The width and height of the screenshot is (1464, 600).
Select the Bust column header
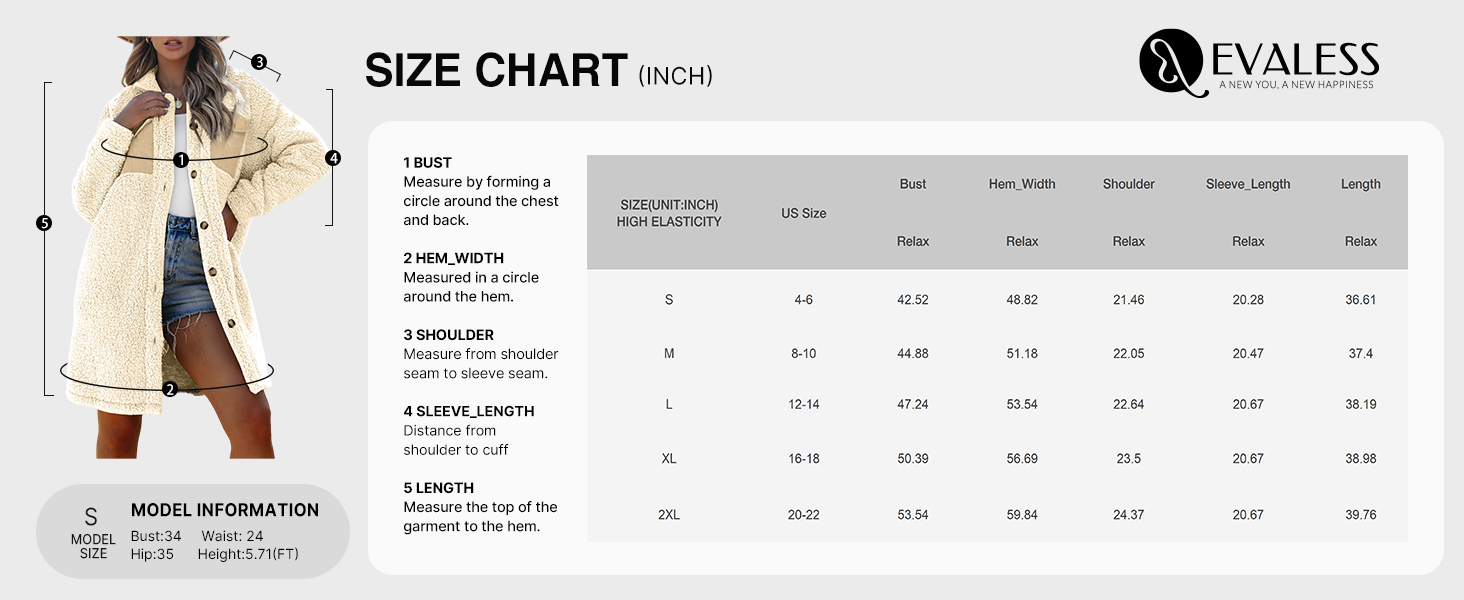tap(913, 184)
